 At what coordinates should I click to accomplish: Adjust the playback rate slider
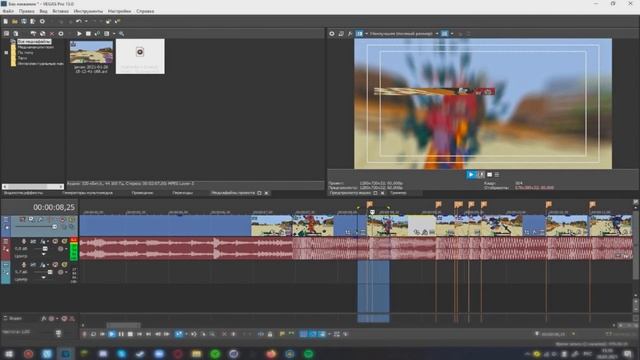point(58,333)
